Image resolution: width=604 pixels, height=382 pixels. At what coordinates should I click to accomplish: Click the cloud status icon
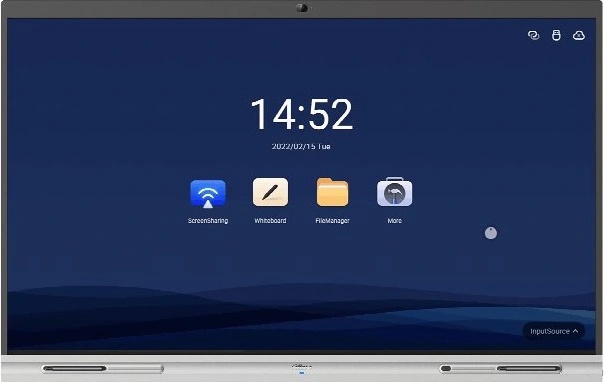579,35
